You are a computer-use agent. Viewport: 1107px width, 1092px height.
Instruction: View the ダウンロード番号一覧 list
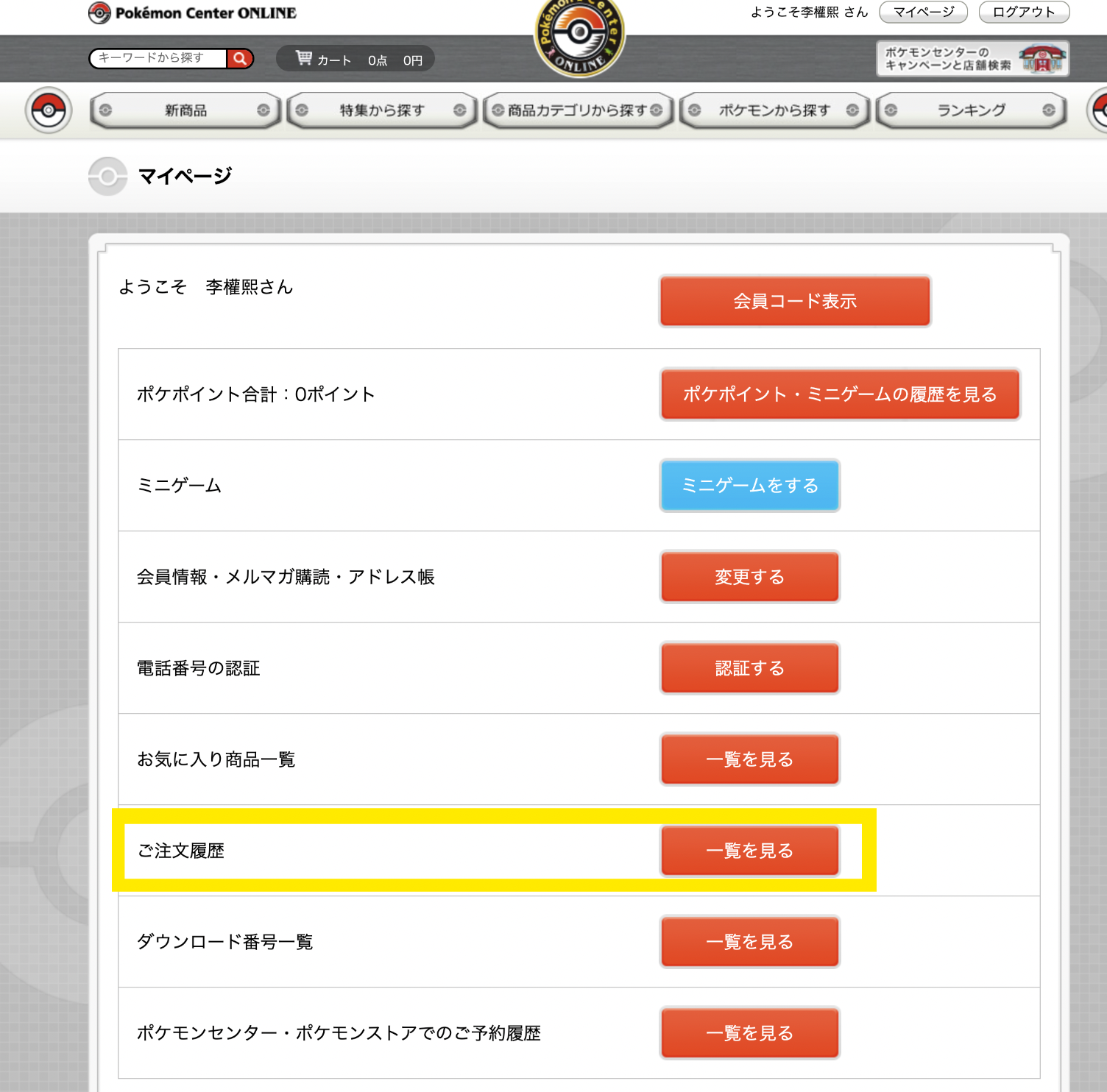(x=750, y=942)
